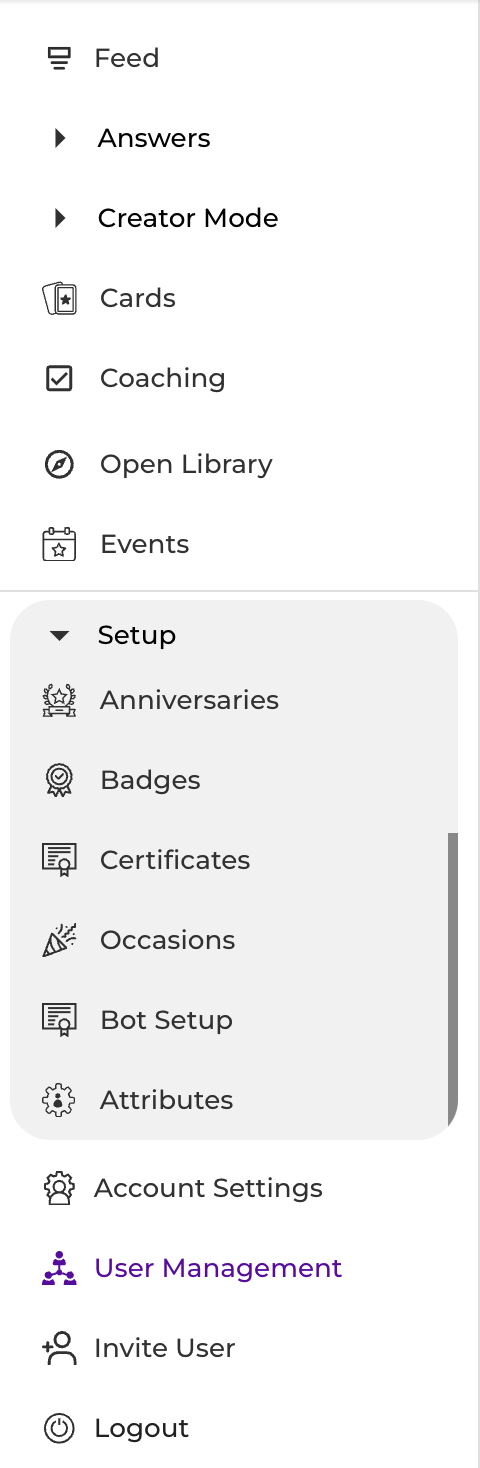Click the Occasions party popper icon
480x1468 pixels.
point(59,940)
